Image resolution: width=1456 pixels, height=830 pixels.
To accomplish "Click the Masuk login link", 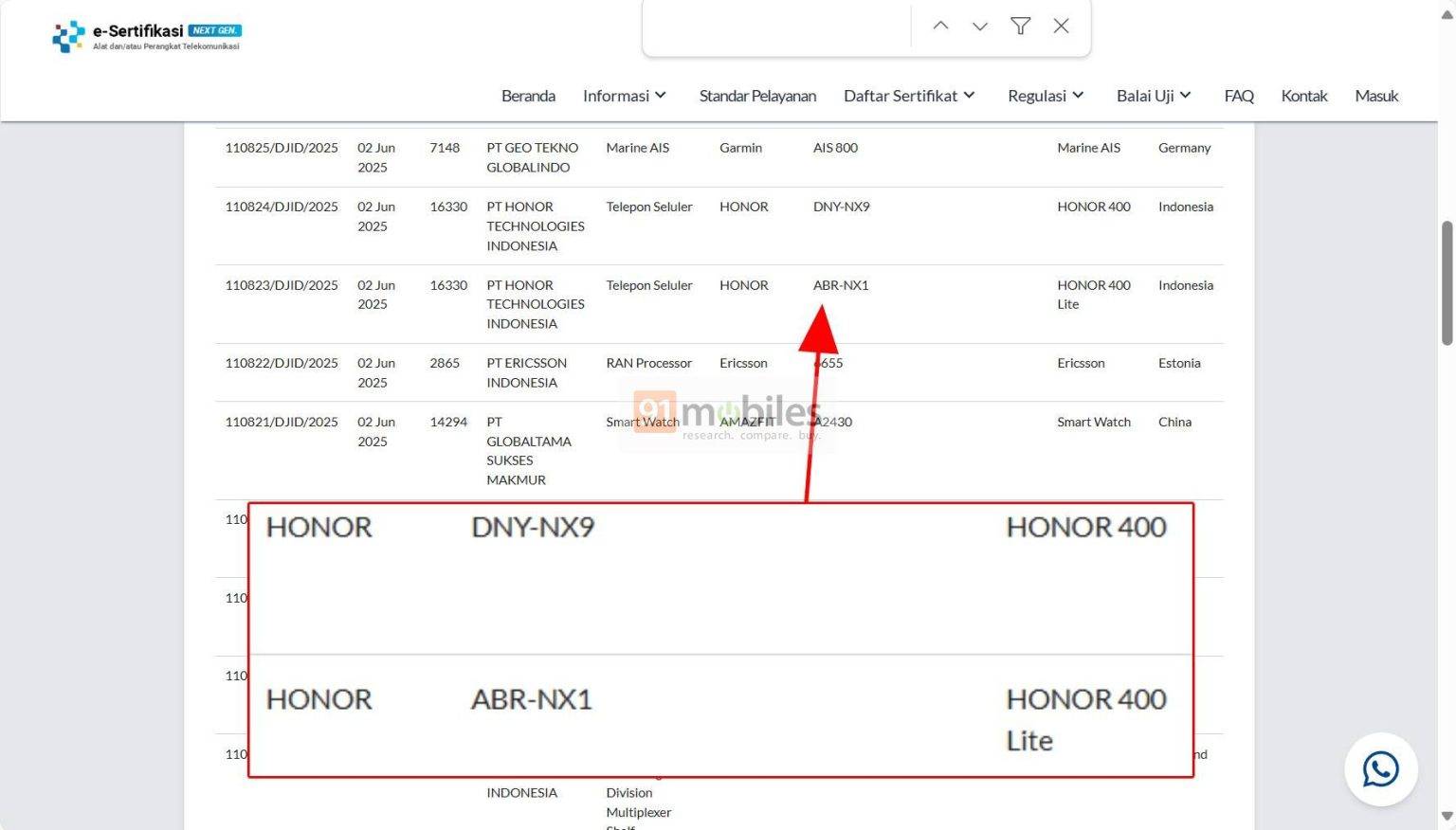I will pos(1375,95).
